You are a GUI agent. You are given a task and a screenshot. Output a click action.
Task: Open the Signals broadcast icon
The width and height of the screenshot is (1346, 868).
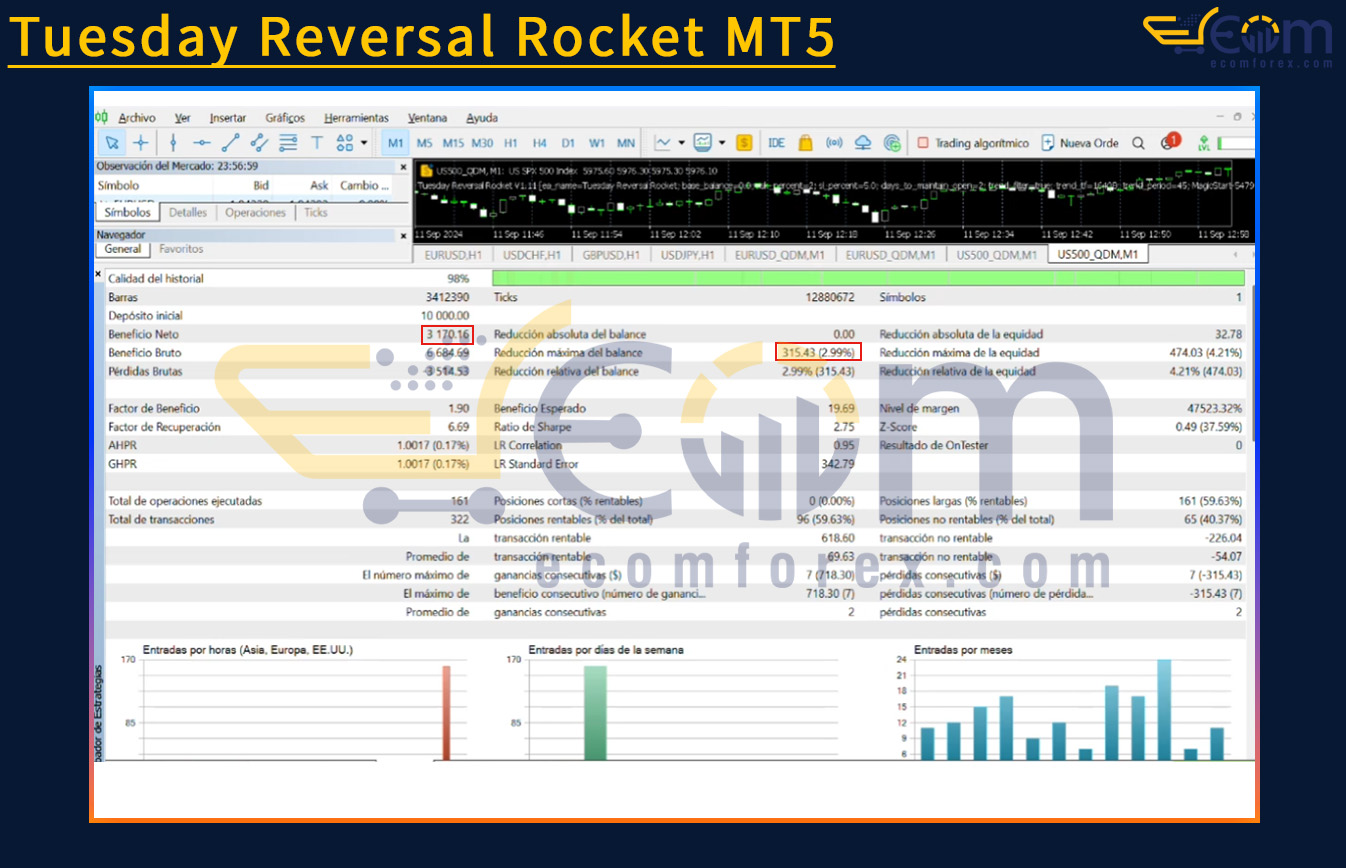(835, 143)
